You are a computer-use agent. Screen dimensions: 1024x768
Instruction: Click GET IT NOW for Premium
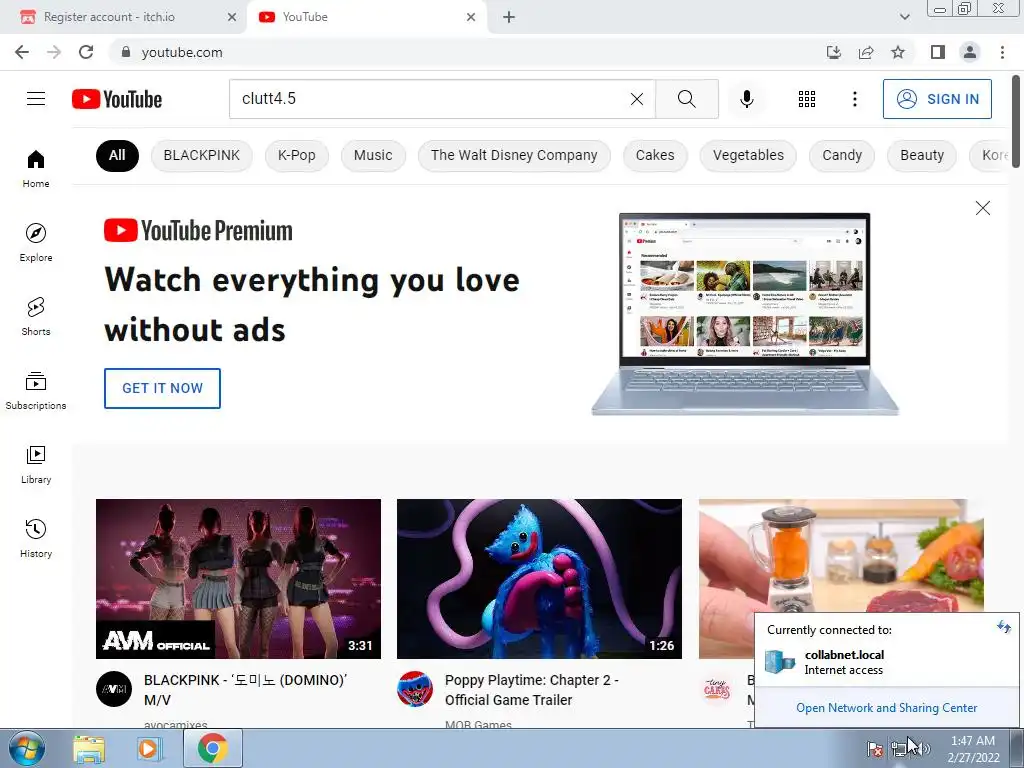click(162, 388)
